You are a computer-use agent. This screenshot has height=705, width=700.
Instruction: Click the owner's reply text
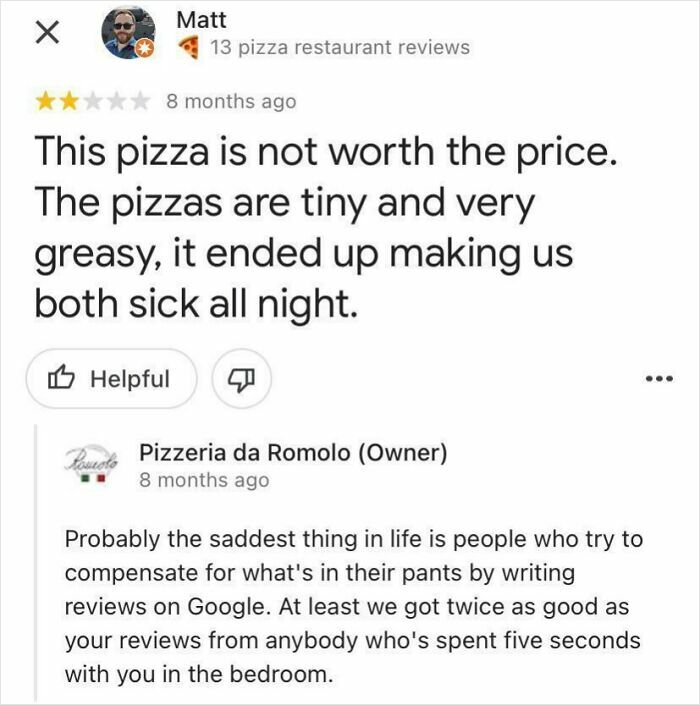pyautogui.click(x=353, y=606)
